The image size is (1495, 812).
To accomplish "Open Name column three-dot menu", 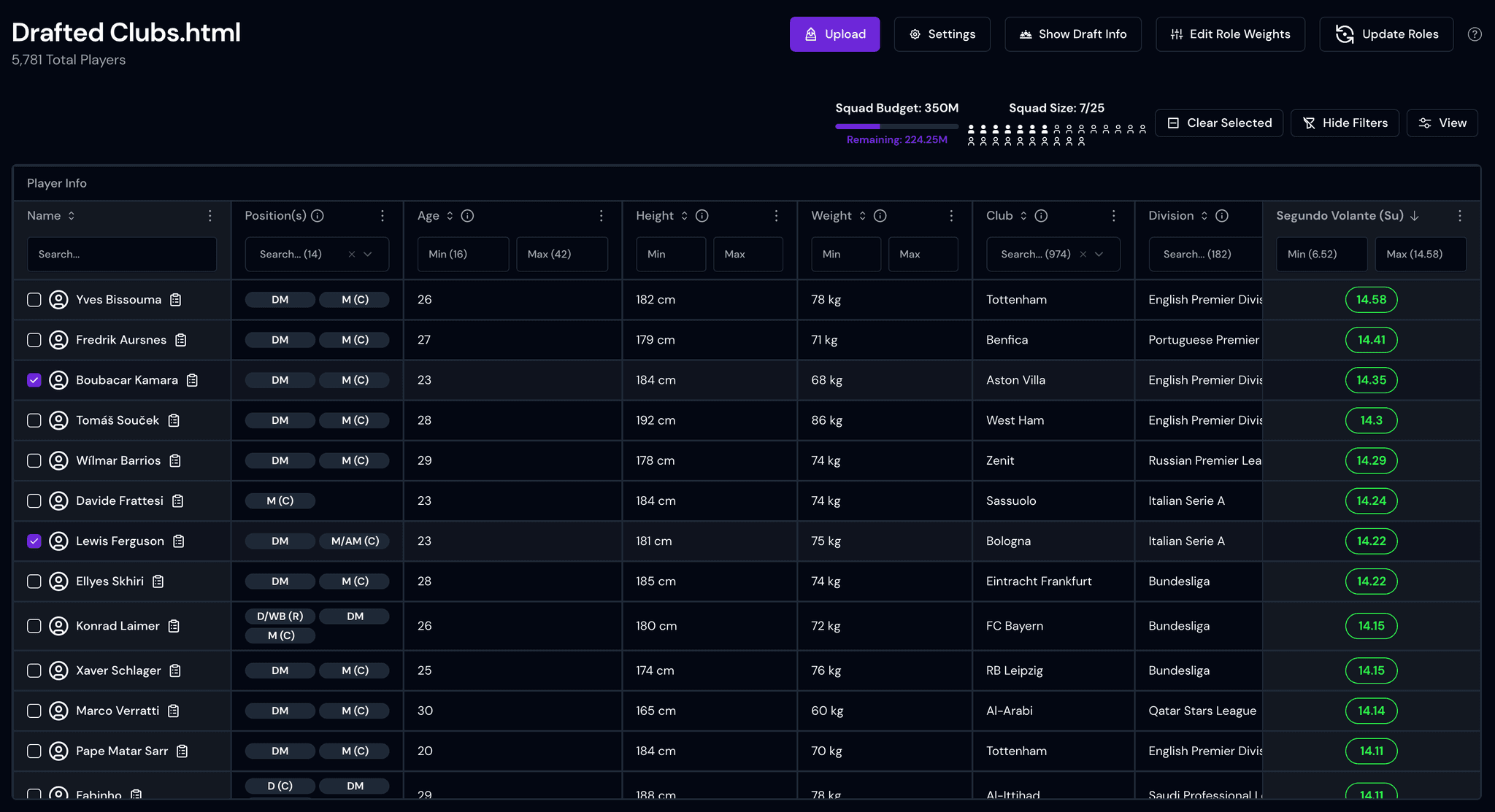I will tap(210, 216).
